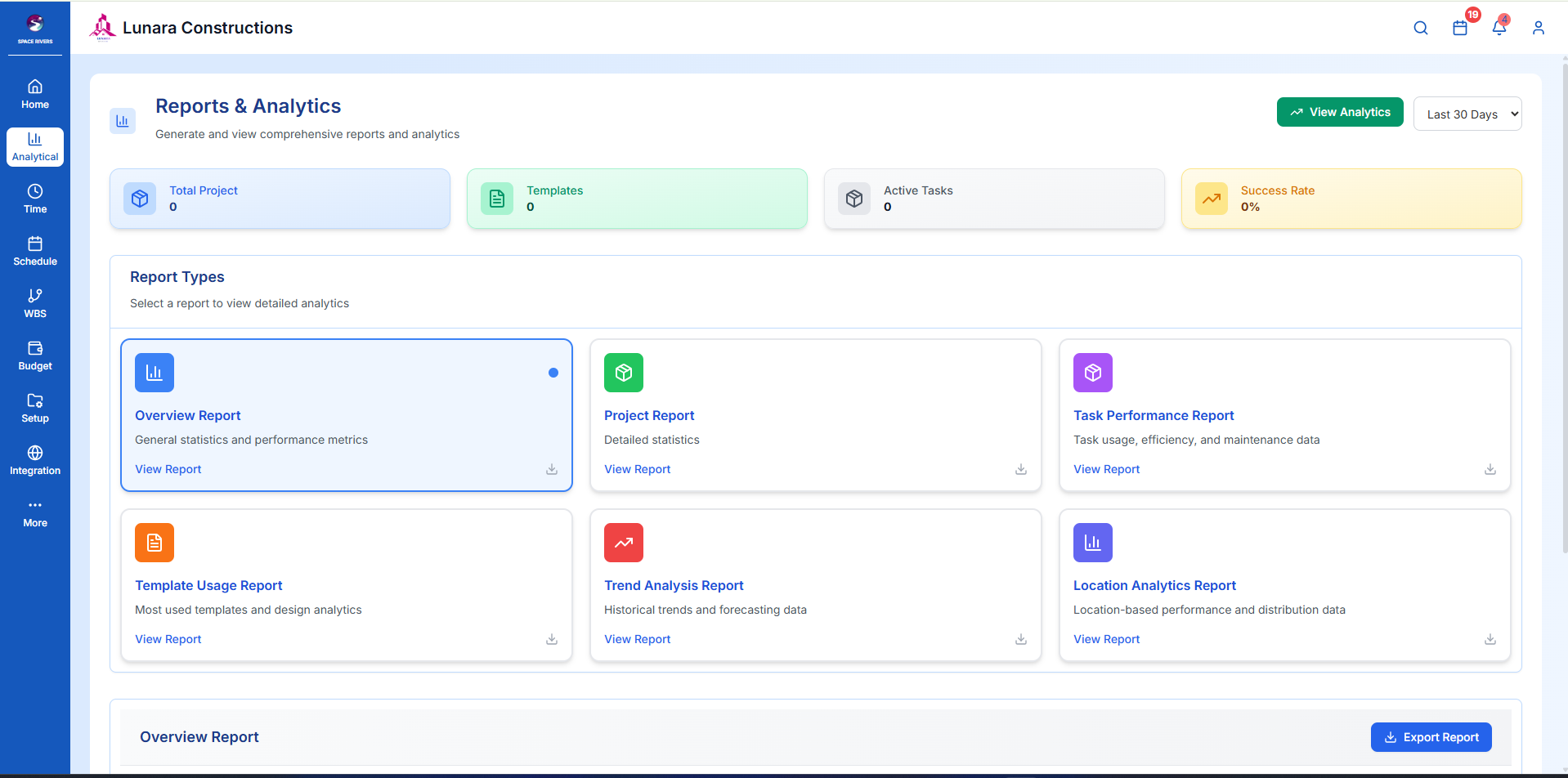The image size is (1568, 778).
Task: Open the notifications bell icon
Action: click(x=1499, y=28)
